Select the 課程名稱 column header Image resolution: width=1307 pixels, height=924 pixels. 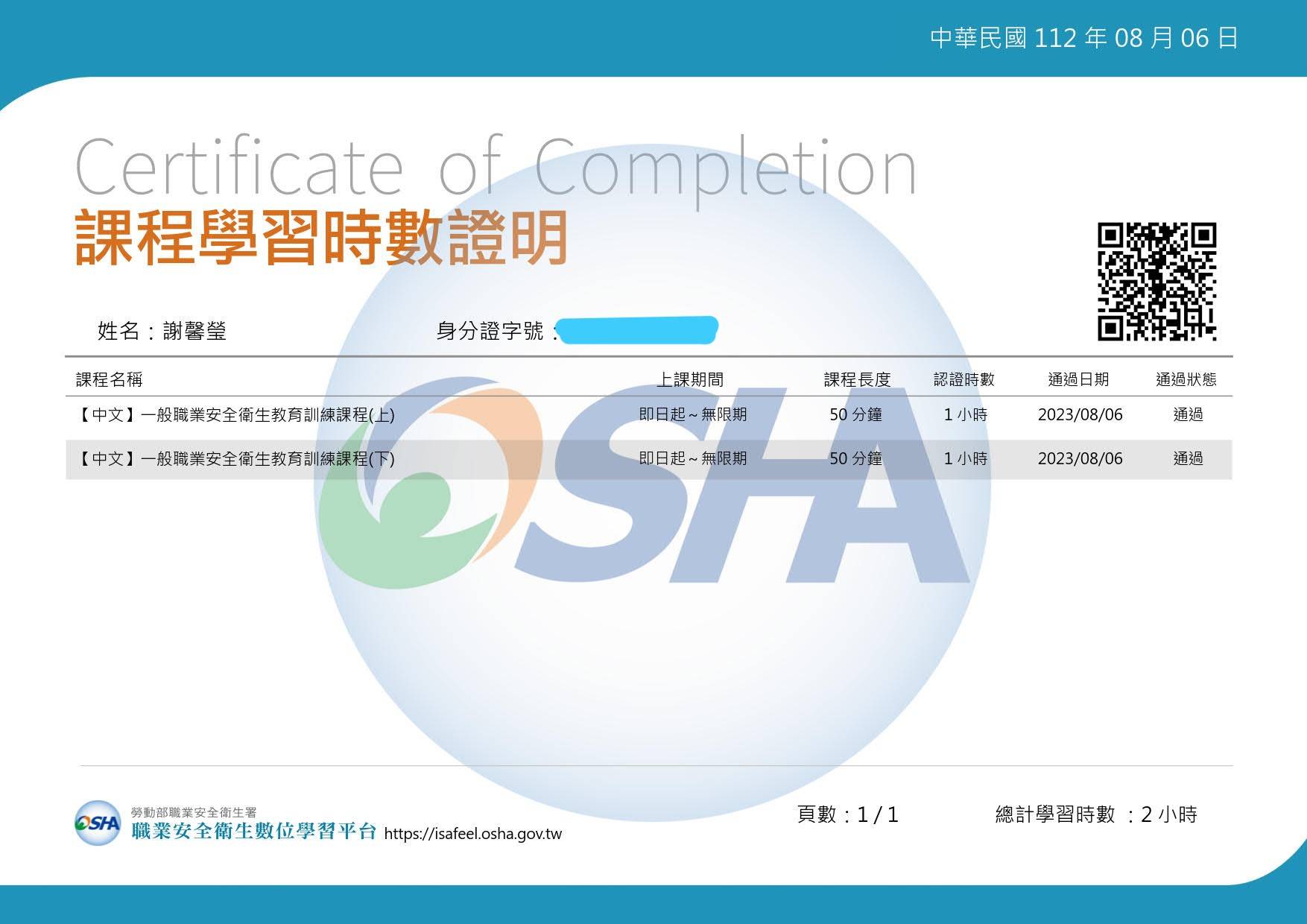click(110, 379)
